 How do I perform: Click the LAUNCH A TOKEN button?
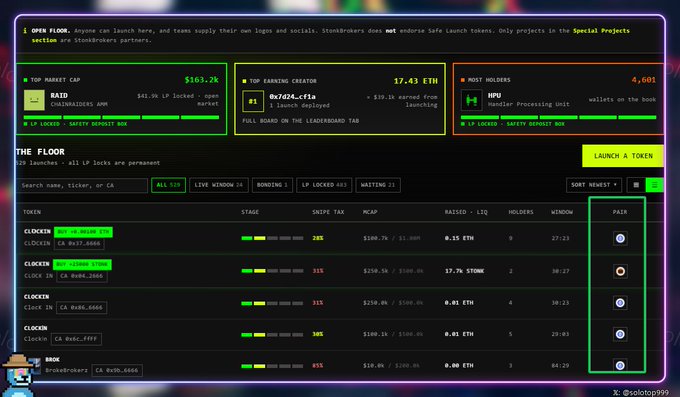623,156
